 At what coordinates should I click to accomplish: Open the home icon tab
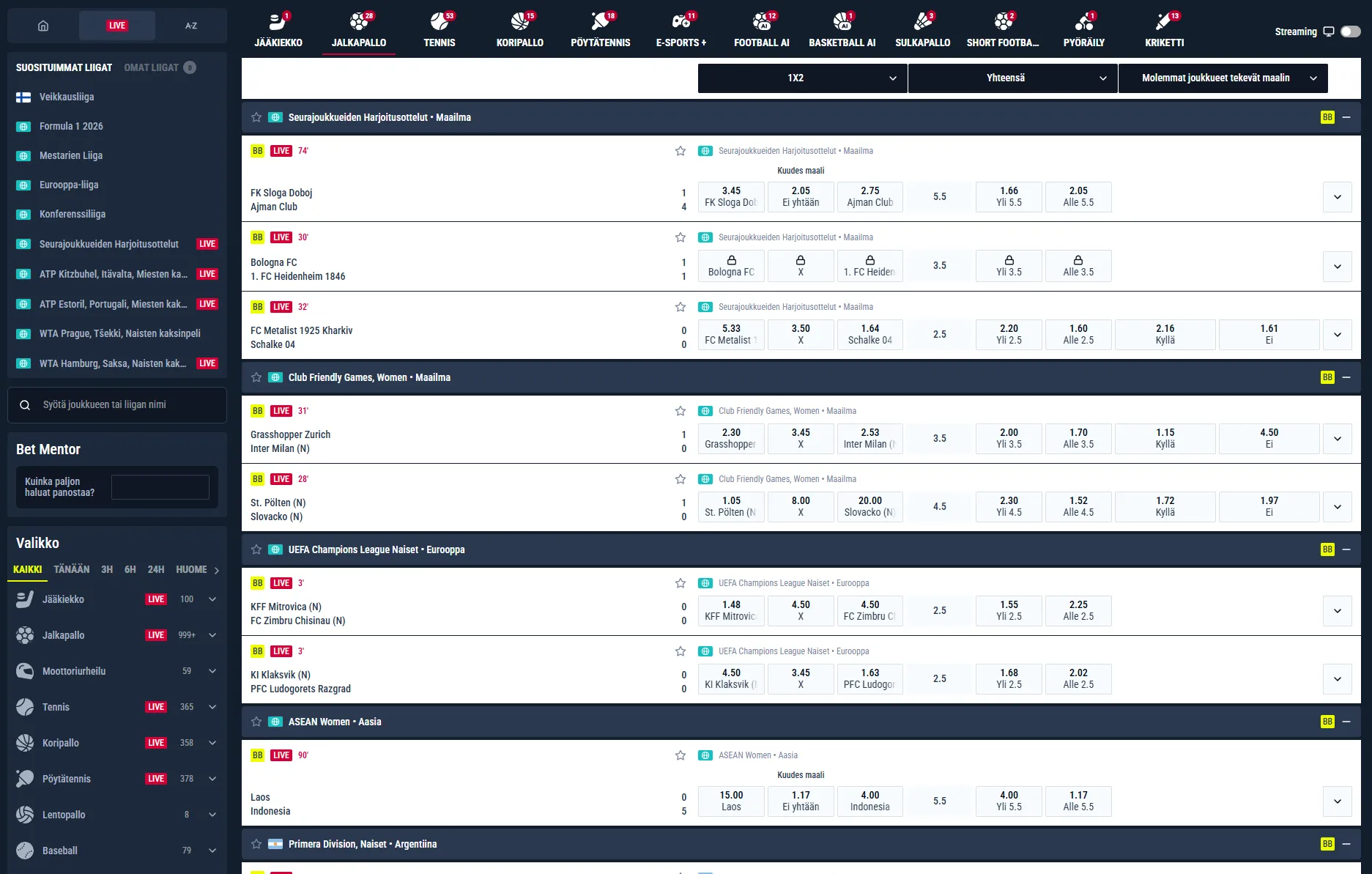click(43, 26)
